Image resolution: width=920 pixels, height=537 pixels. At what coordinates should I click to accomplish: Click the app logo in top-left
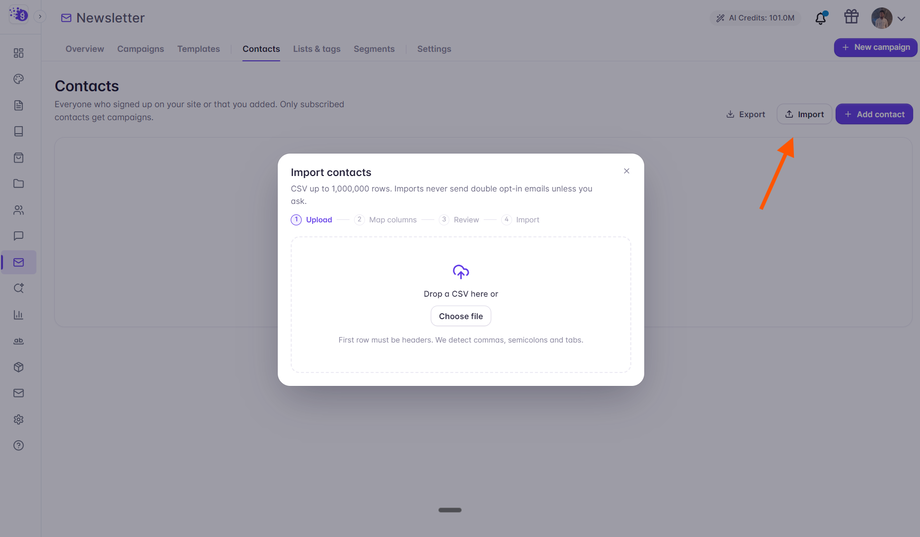pos(19,14)
